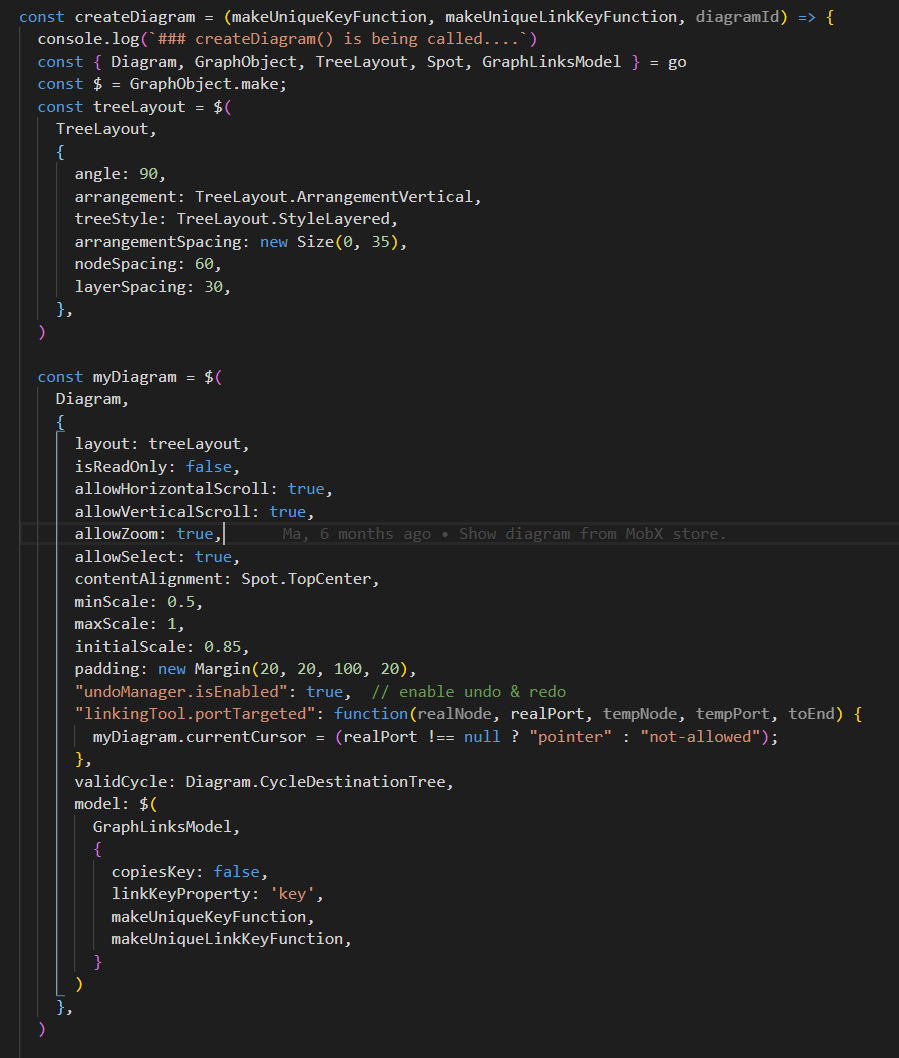Screen dimensions: 899x1058
Task: Click the "pointer" string literal
Action: coord(570,737)
